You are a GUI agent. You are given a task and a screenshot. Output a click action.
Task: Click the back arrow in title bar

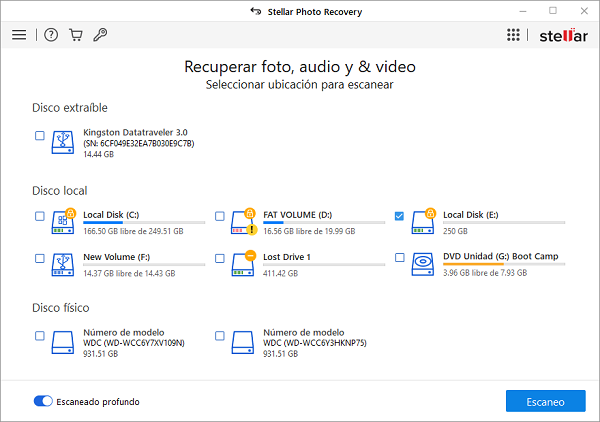pos(255,11)
